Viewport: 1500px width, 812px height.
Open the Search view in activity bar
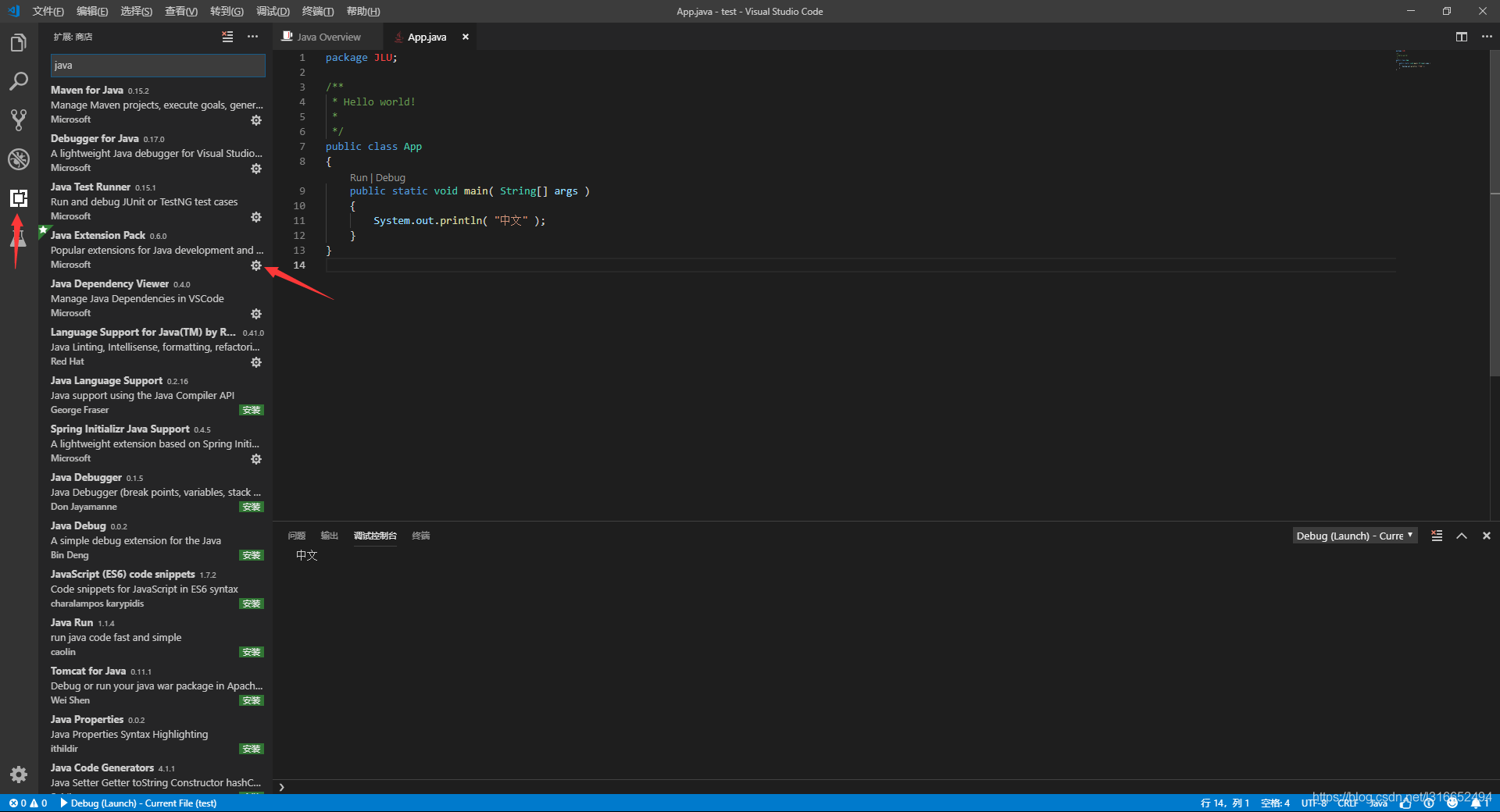(19, 81)
